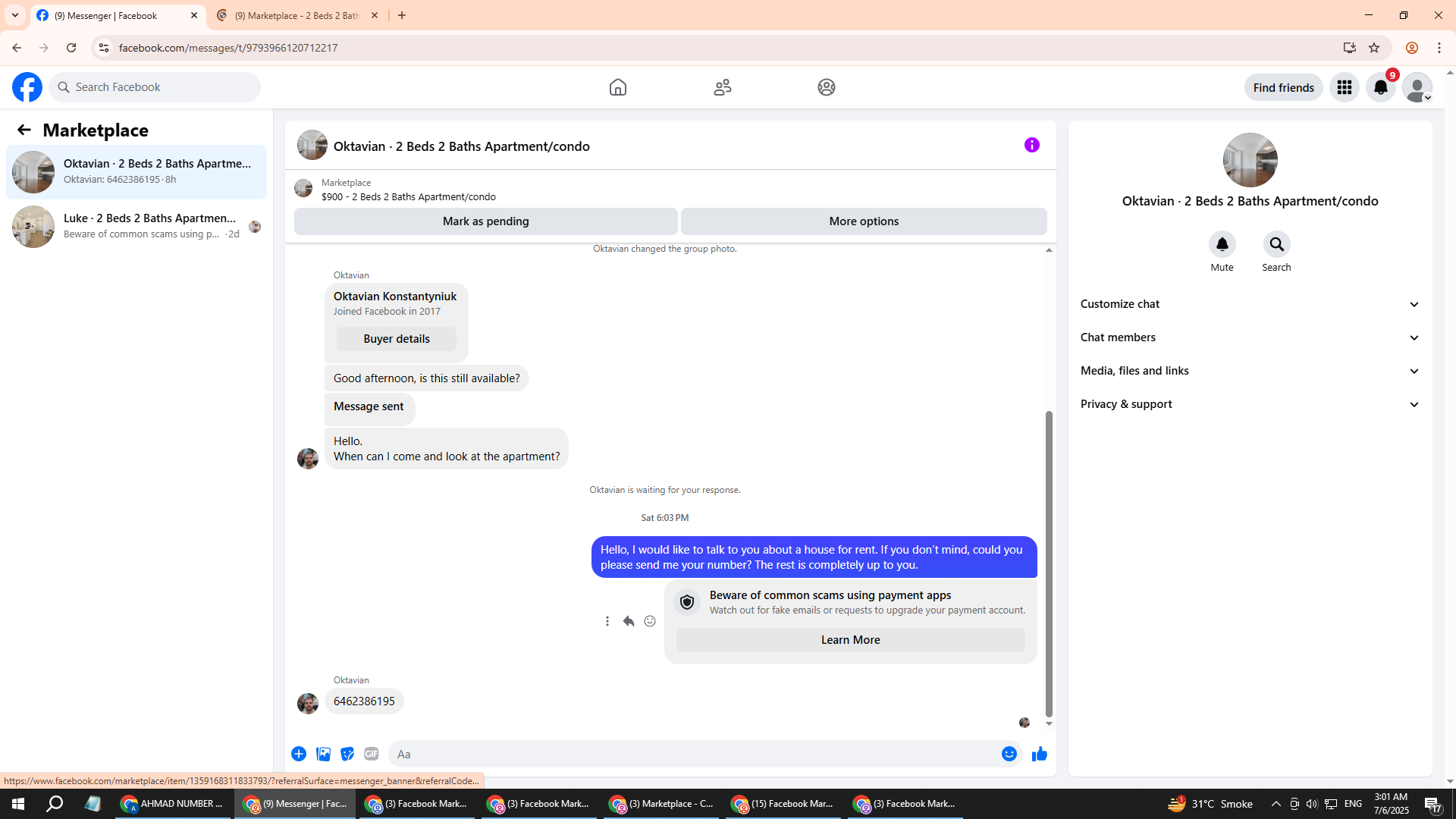
Task: Mute this conversation with the bell
Action: tap(1222, 244)
